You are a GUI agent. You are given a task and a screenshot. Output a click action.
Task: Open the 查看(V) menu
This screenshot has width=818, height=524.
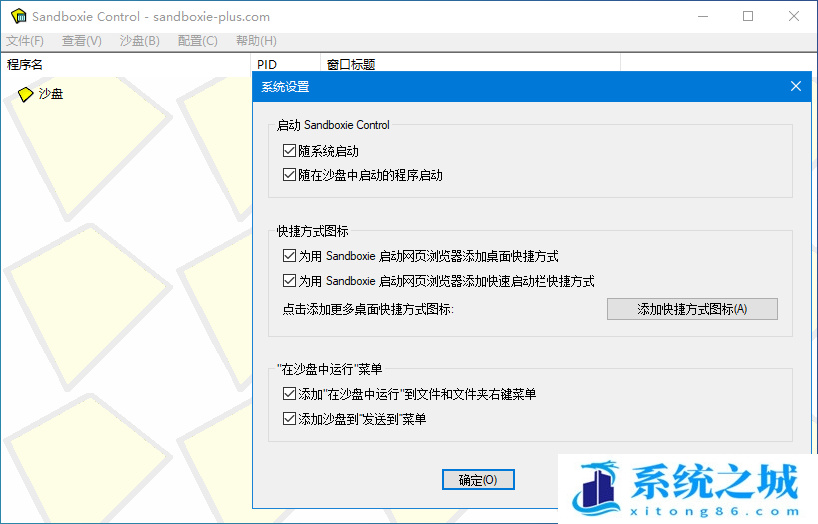click(82, 41)
